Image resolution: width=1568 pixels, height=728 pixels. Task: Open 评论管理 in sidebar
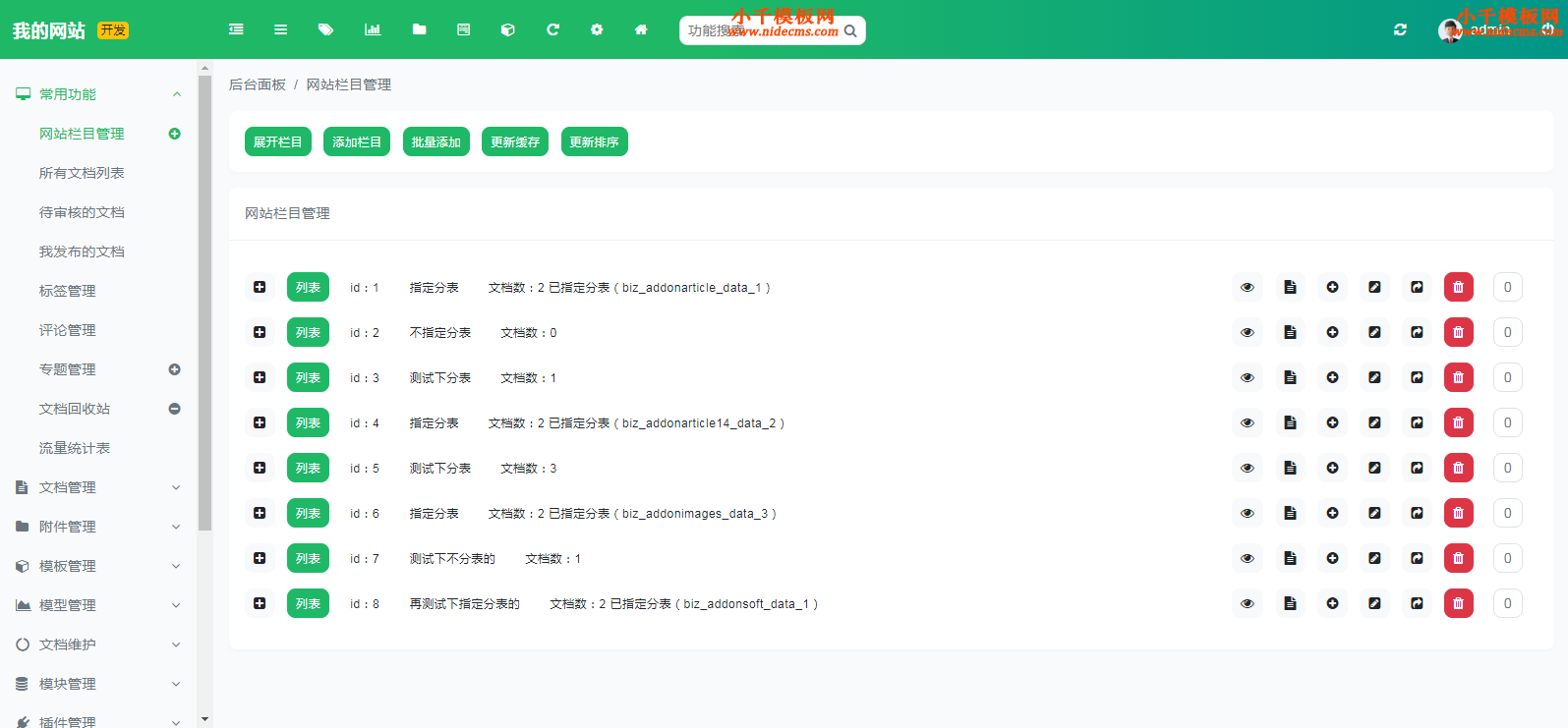[67, 330]
